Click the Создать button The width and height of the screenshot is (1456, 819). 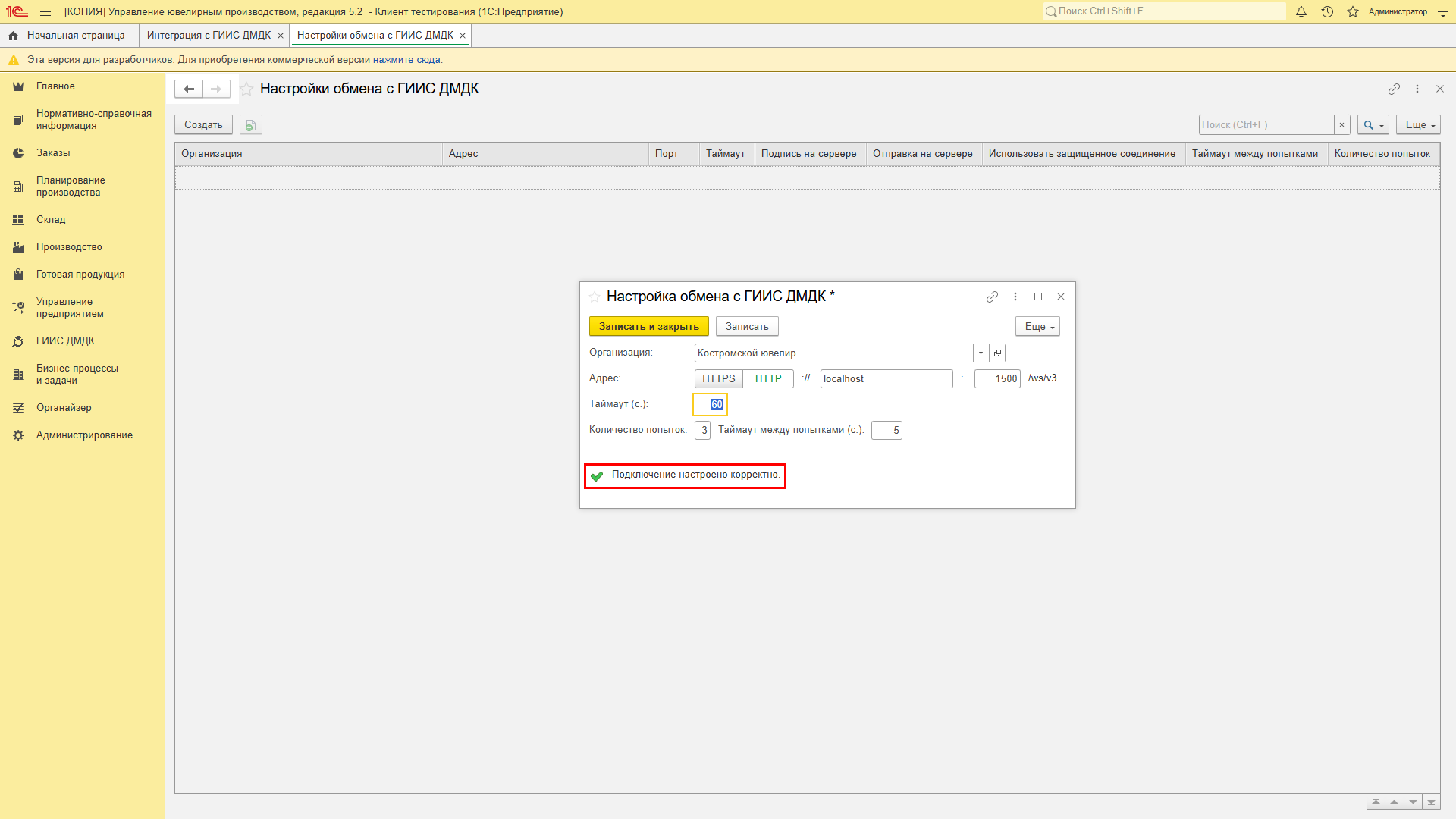(x=203, y=125)
